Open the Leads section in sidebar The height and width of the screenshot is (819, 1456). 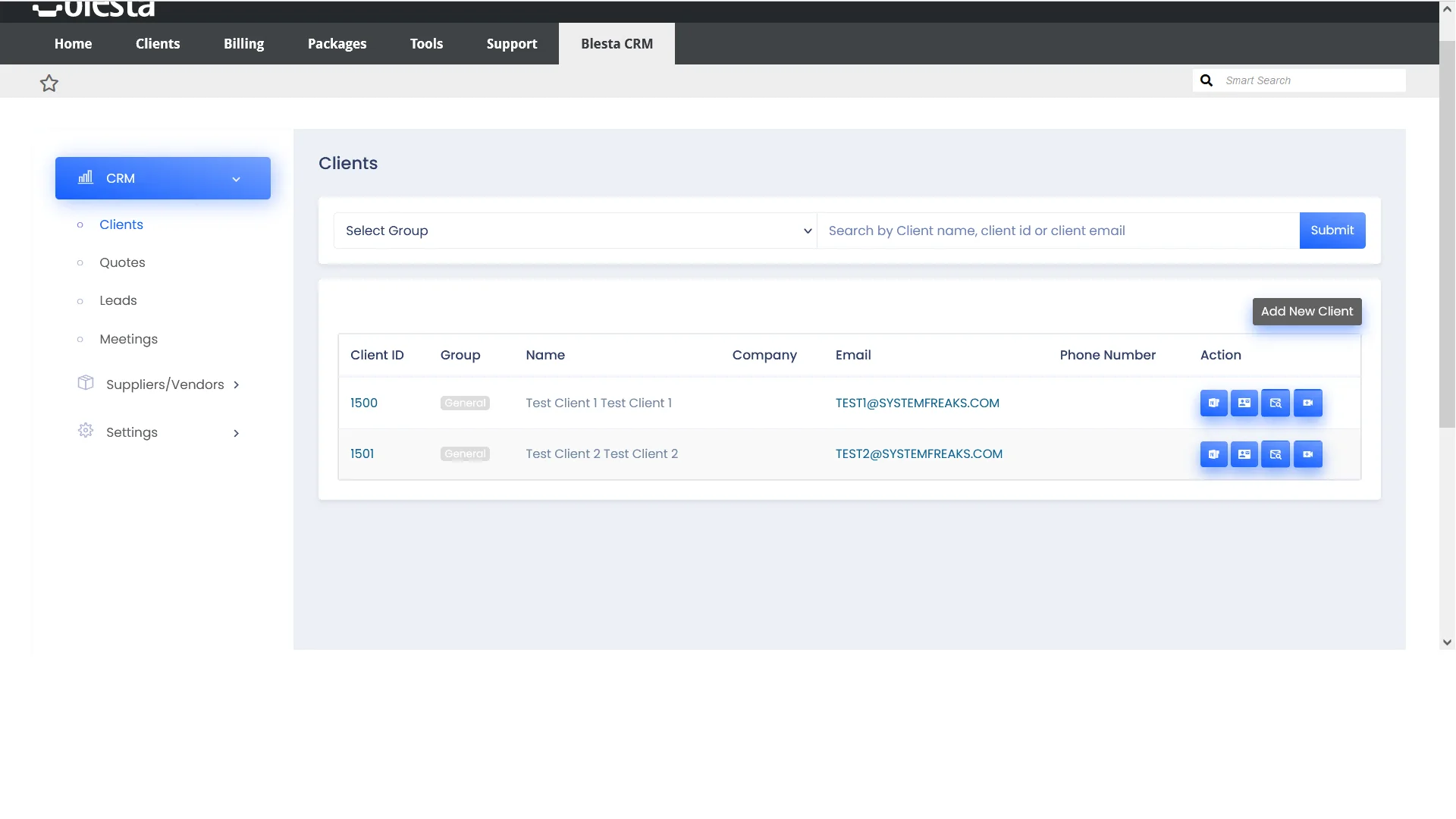(118, 300)
